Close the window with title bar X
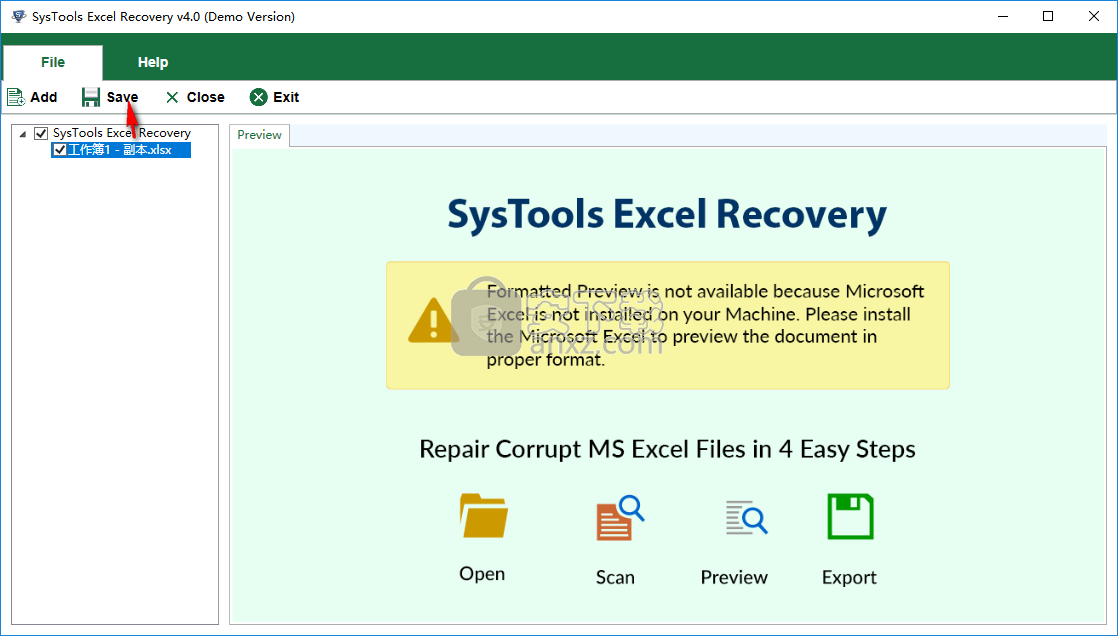The image size is (1118, 636). click(1094, 16)
